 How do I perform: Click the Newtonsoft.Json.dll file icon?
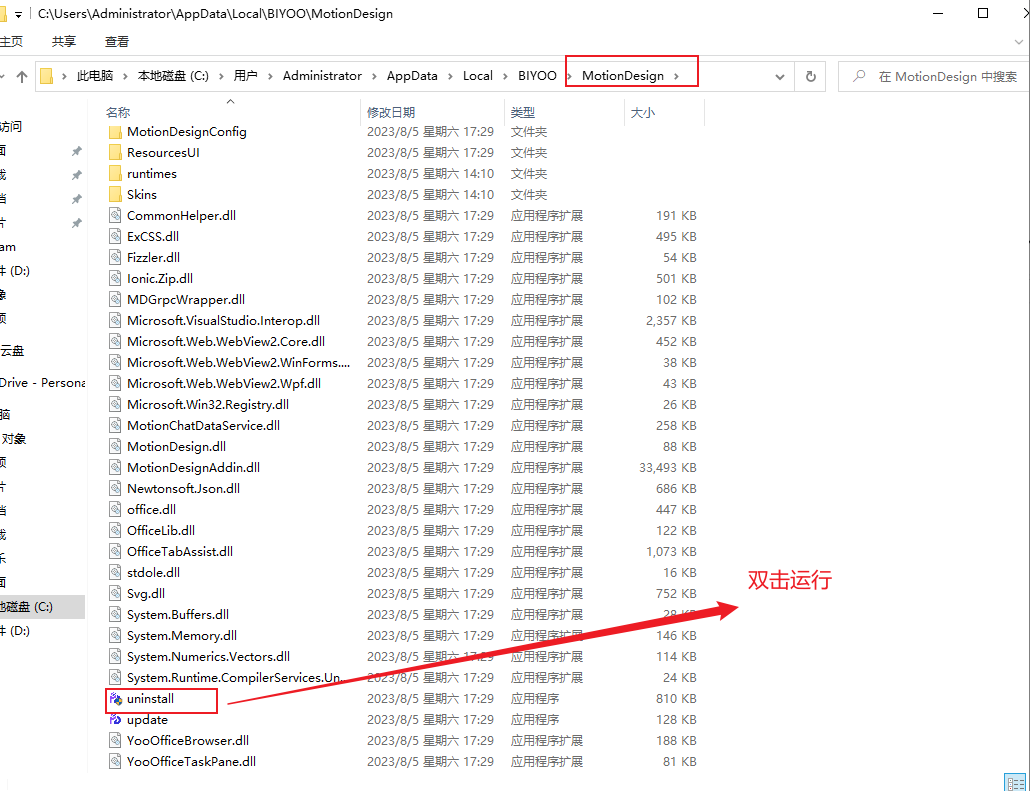click(115, 489)
